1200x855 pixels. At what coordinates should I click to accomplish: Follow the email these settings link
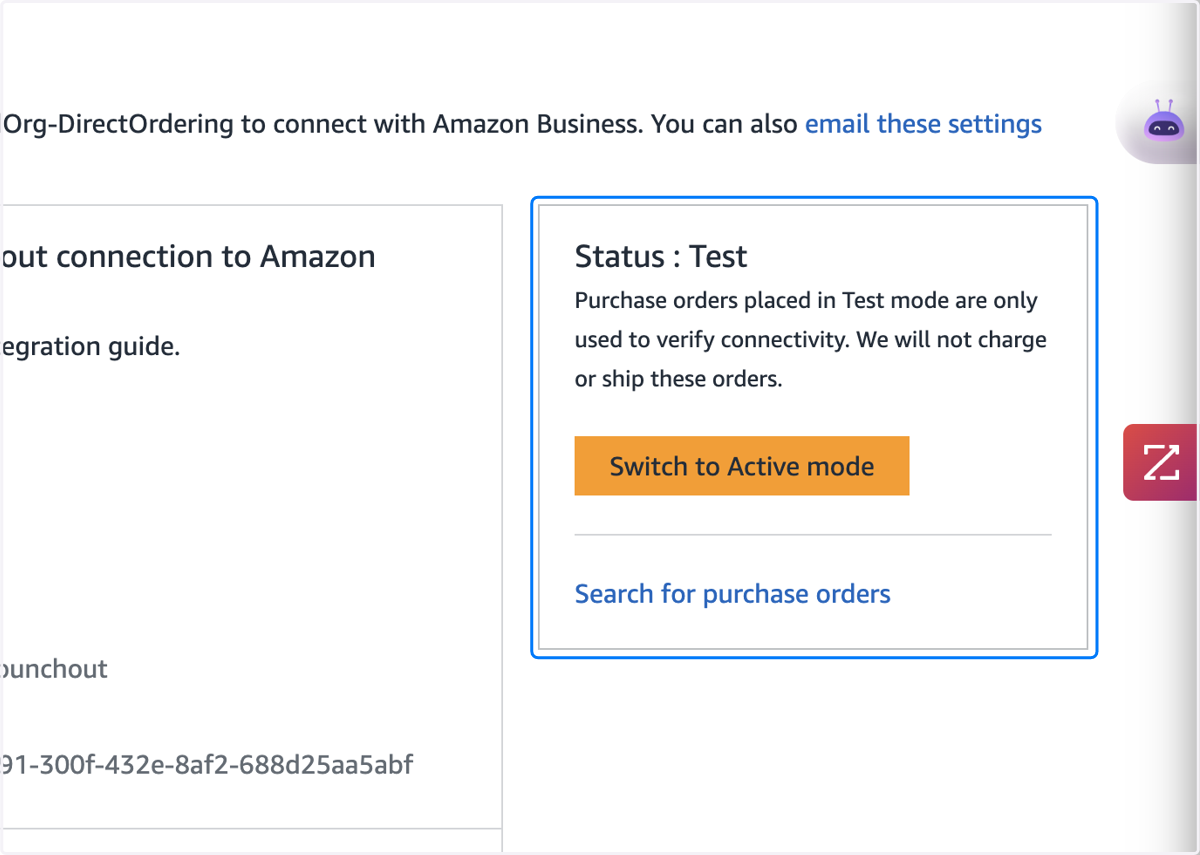coord(923,124)
